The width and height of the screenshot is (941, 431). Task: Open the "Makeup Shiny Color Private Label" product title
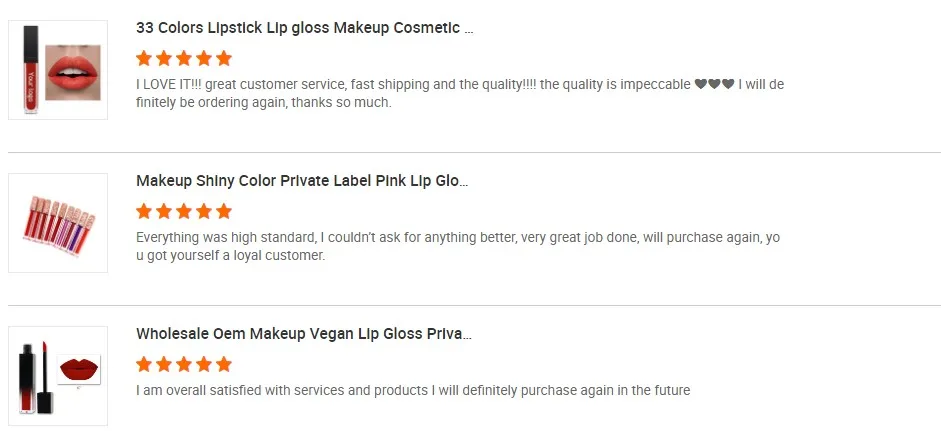(x=301, y=181)
